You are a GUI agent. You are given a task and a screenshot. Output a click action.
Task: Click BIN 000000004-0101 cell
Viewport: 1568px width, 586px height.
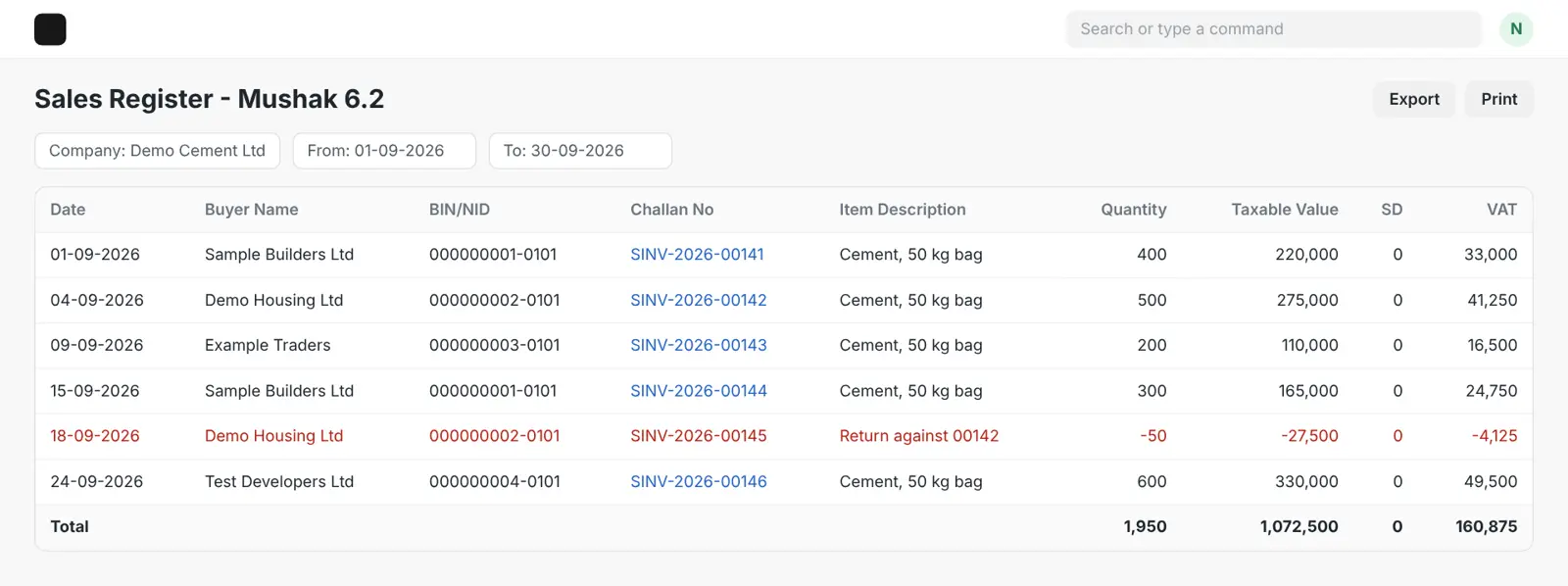coord(495,481)
